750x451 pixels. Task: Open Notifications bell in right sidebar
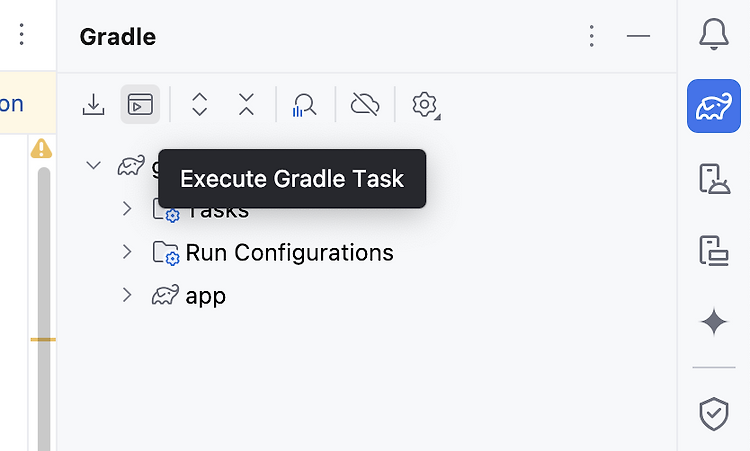[714, 34]
